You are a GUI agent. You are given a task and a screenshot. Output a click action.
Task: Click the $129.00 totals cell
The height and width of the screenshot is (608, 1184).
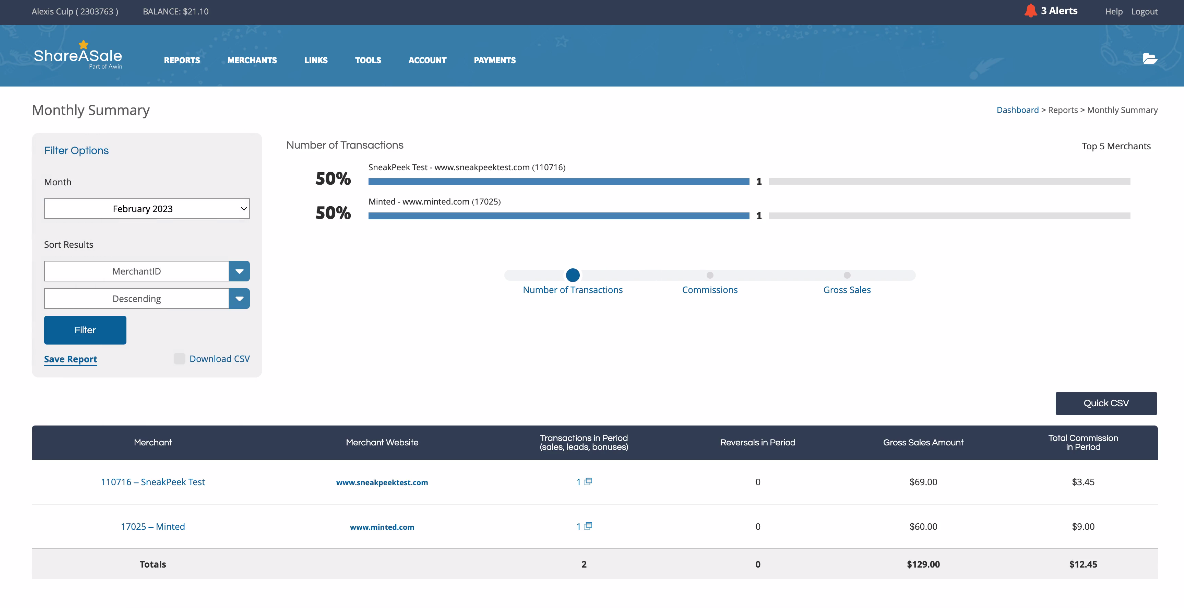coord(923,564)
